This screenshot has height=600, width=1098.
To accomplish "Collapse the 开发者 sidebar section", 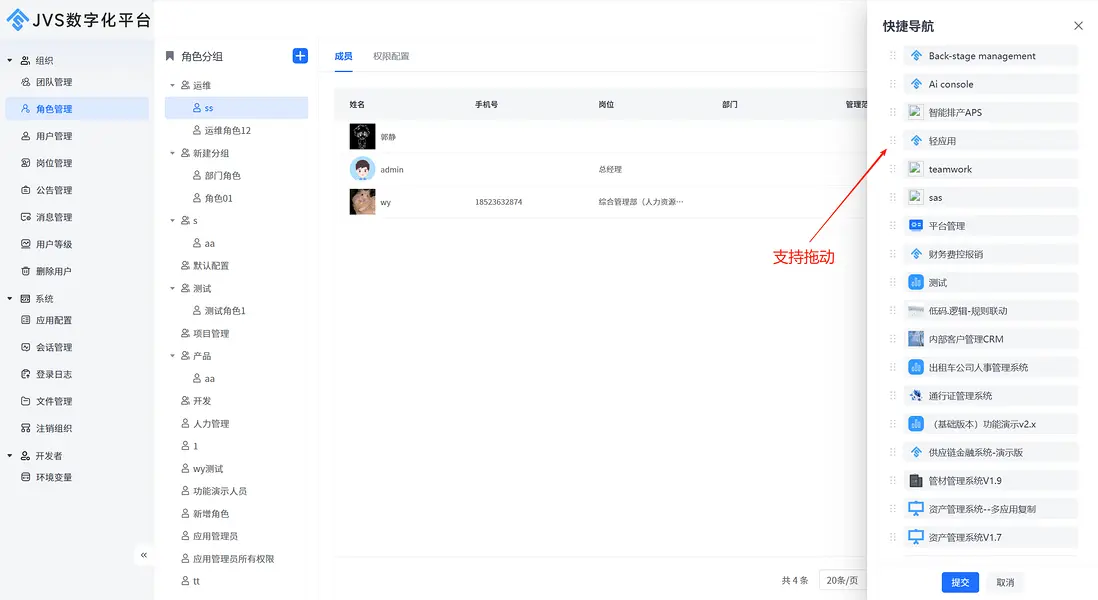I will point(10,455).
